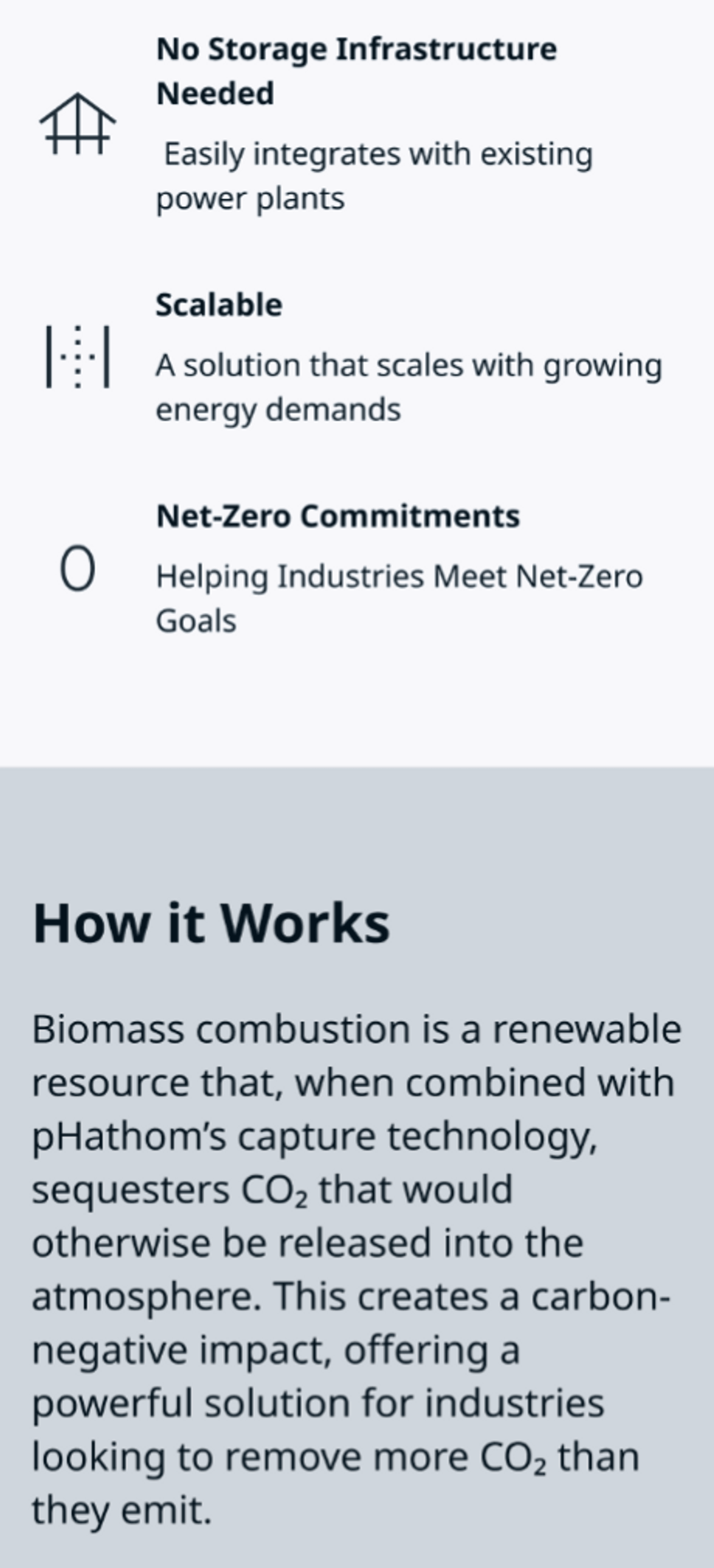This screenshot has height=1568, width=714.
Task: Click the "How it Works" section heading
Action: (x=210, y=924)
